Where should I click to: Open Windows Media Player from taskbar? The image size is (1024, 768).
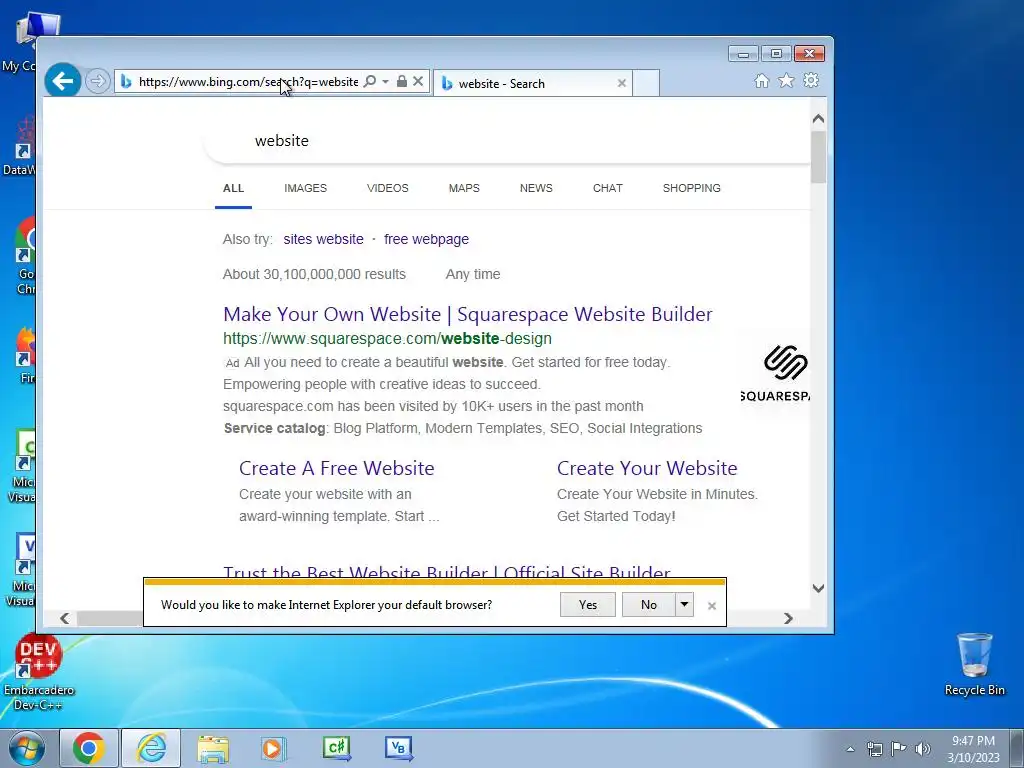click(x=273, y=748)
